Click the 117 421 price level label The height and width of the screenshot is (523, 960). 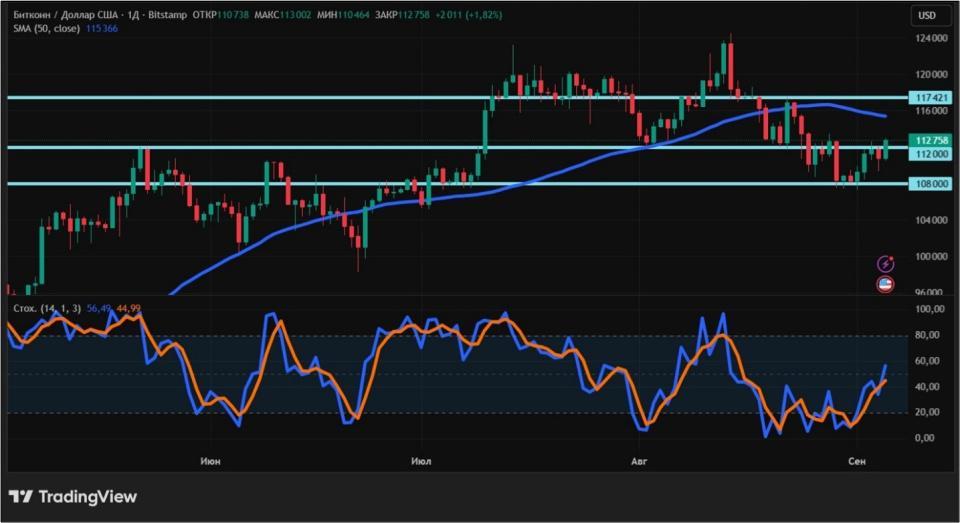click(930, 97)
